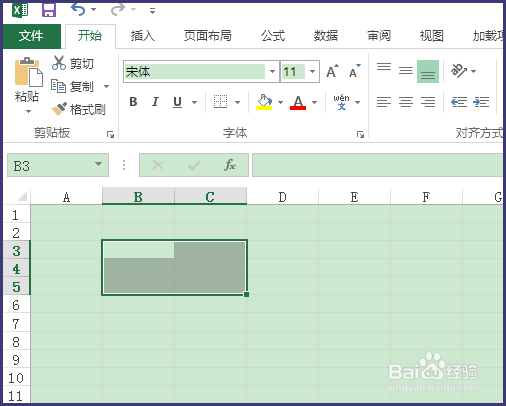Open underline style dropdown arrow

(x=194, y=102)
